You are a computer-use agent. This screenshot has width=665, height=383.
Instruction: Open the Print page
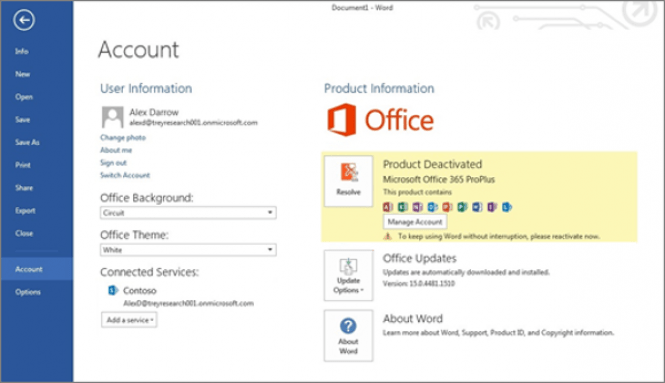point(23,165)
